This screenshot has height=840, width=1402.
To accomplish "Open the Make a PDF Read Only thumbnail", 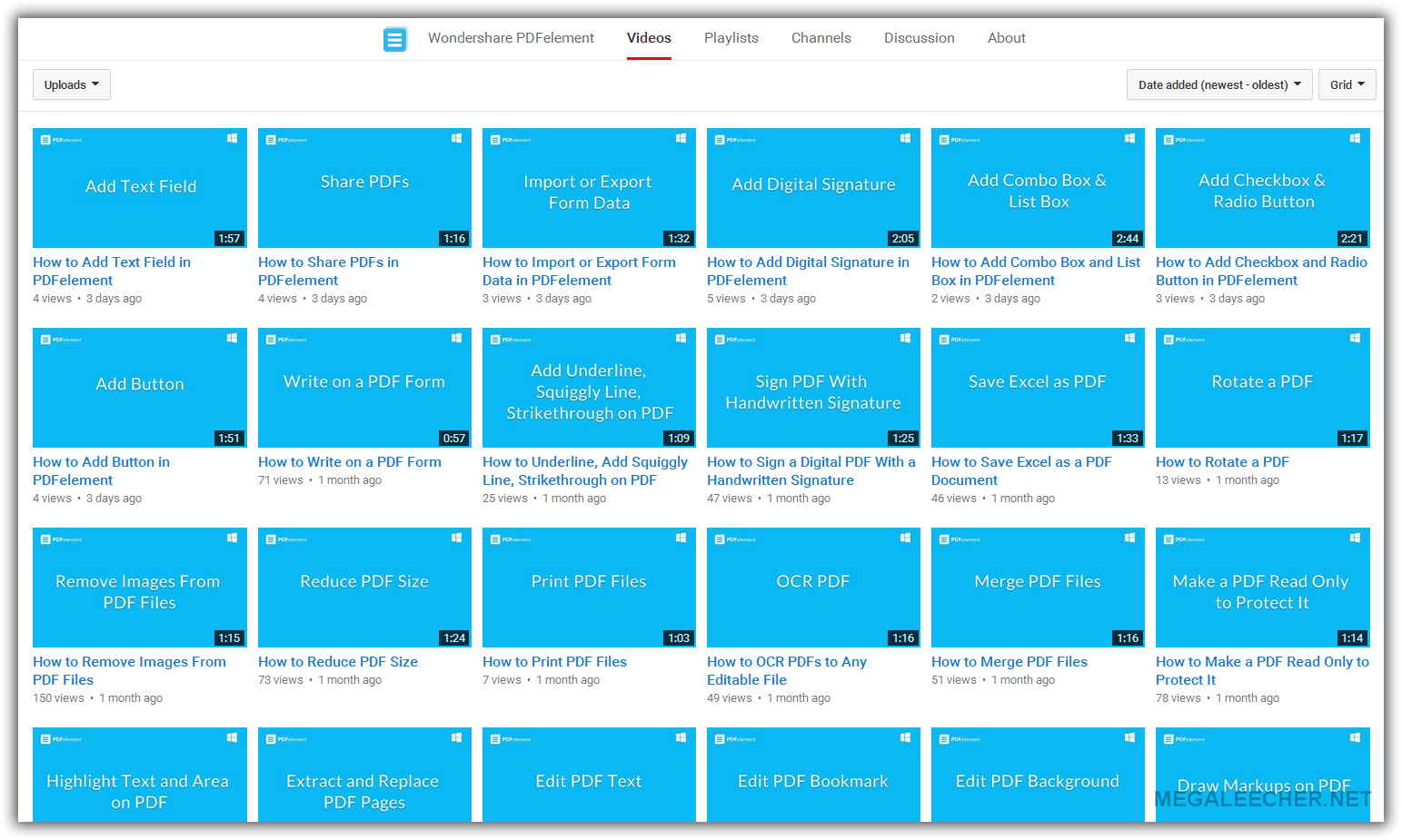I will coord(1263,588).
